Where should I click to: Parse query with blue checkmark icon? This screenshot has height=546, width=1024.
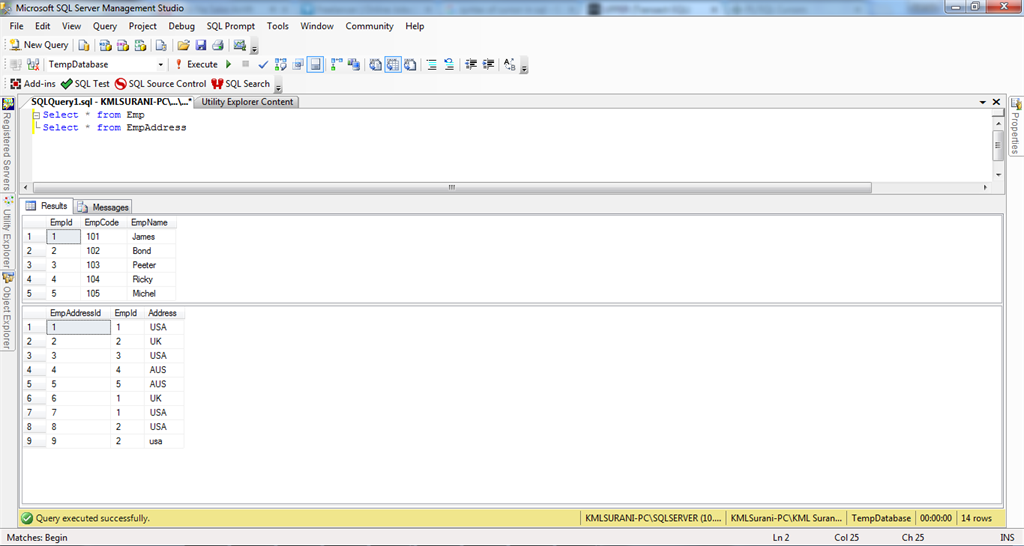pos(263,65)
